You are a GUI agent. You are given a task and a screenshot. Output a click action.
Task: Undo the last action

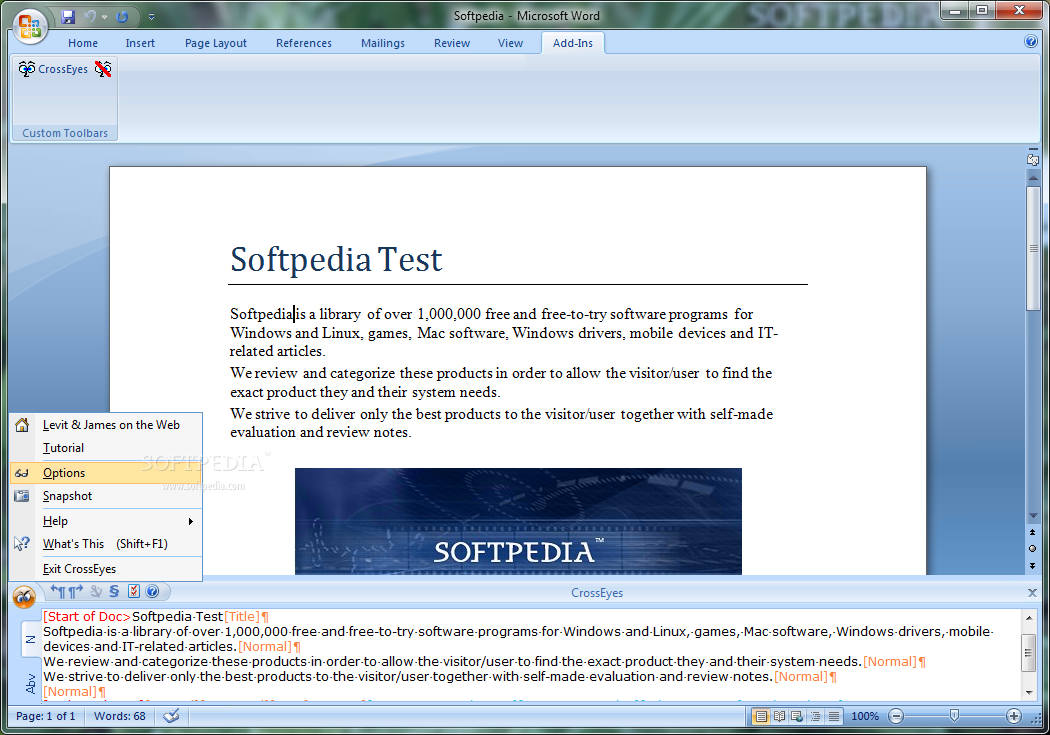point(90,17)
